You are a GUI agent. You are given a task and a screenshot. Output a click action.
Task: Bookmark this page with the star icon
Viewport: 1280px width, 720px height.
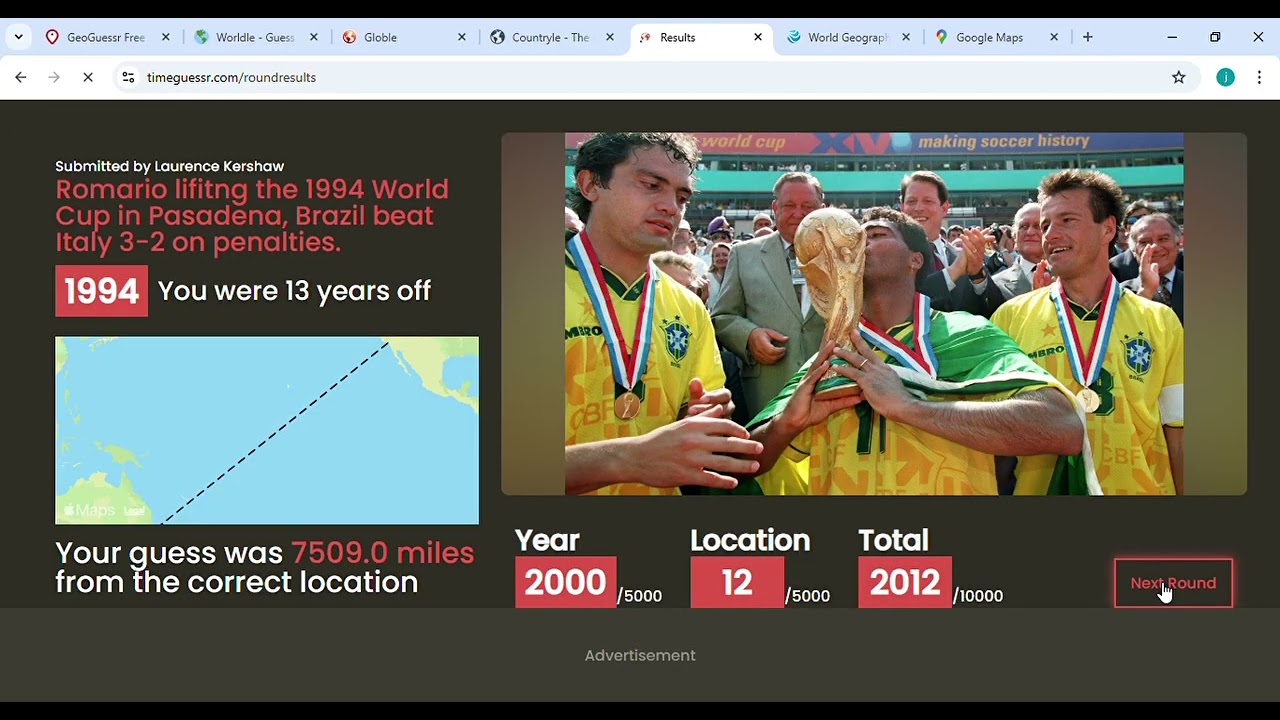coord(1178,77)
